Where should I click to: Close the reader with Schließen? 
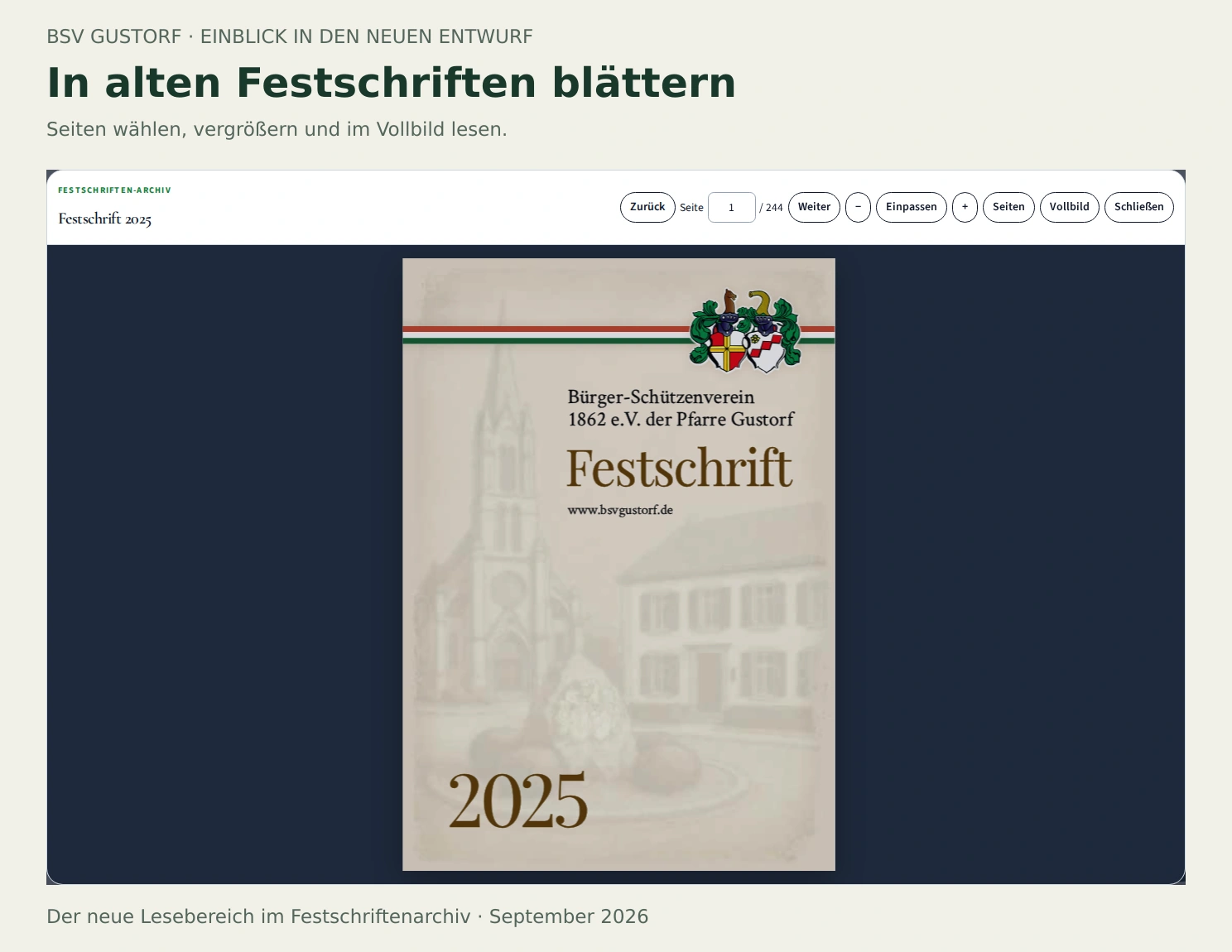tap(1138, 207)
